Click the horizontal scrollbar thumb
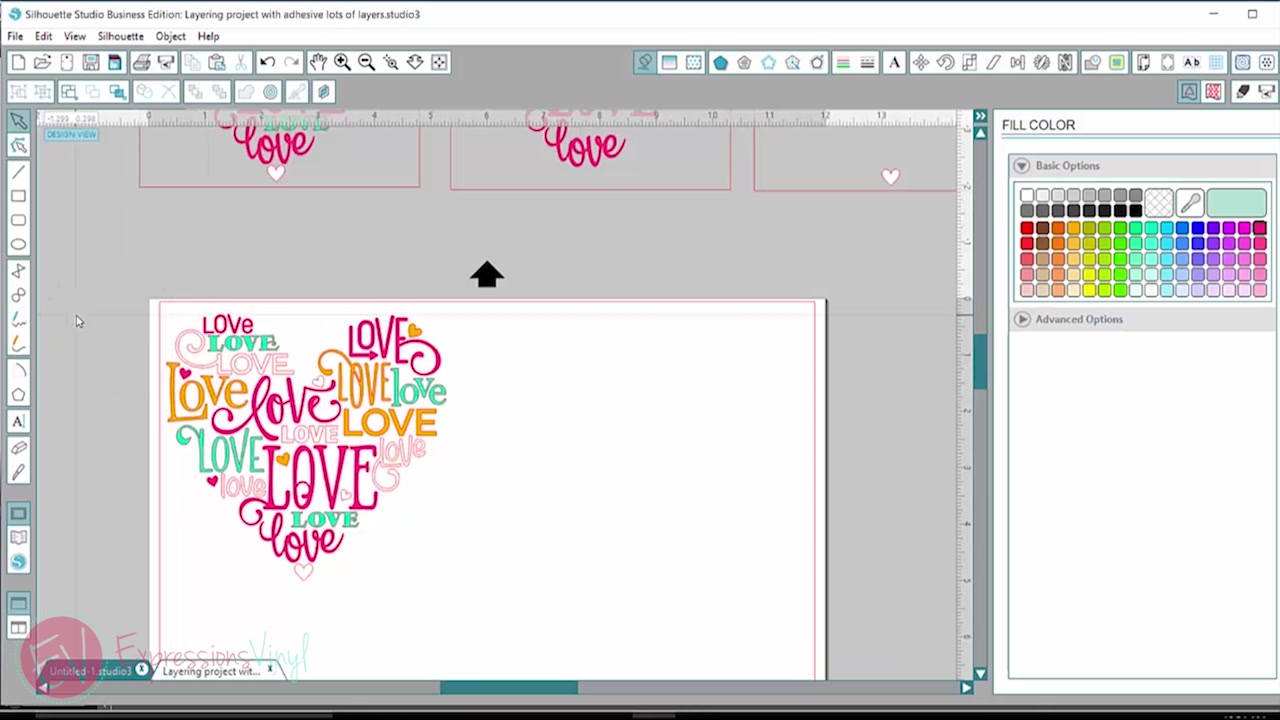The height and width of the screenshot is (720, 1280). tap(509, 688)
